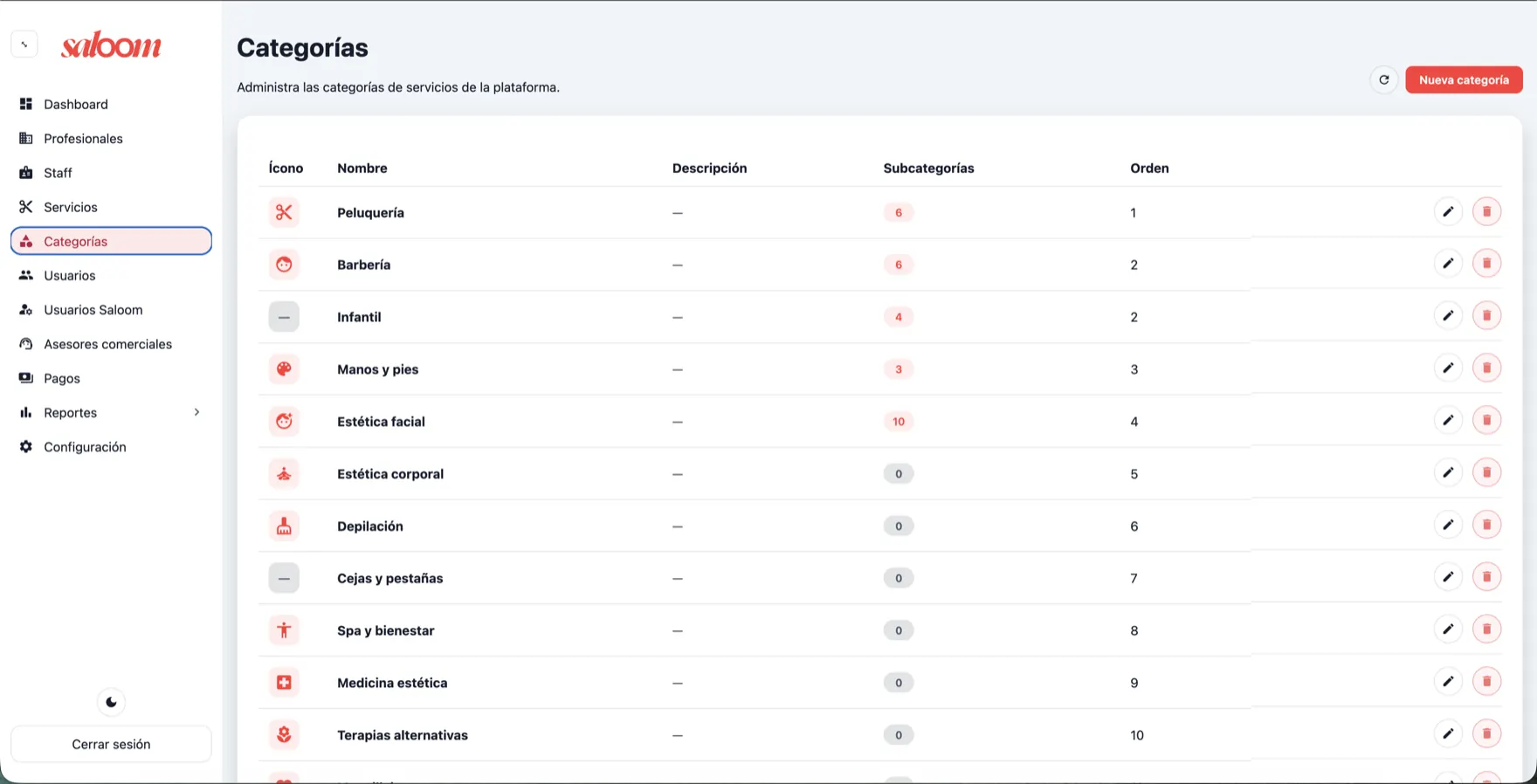Go to Usuarios Saloom
This screenshot has width=1537, height=784.
(x=111, y=310)
